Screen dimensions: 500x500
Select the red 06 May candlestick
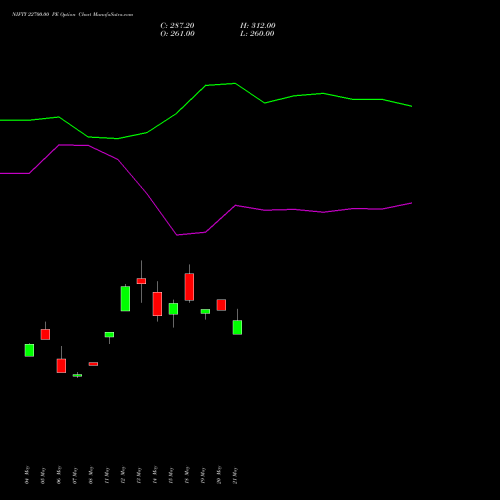coord(61,366)
